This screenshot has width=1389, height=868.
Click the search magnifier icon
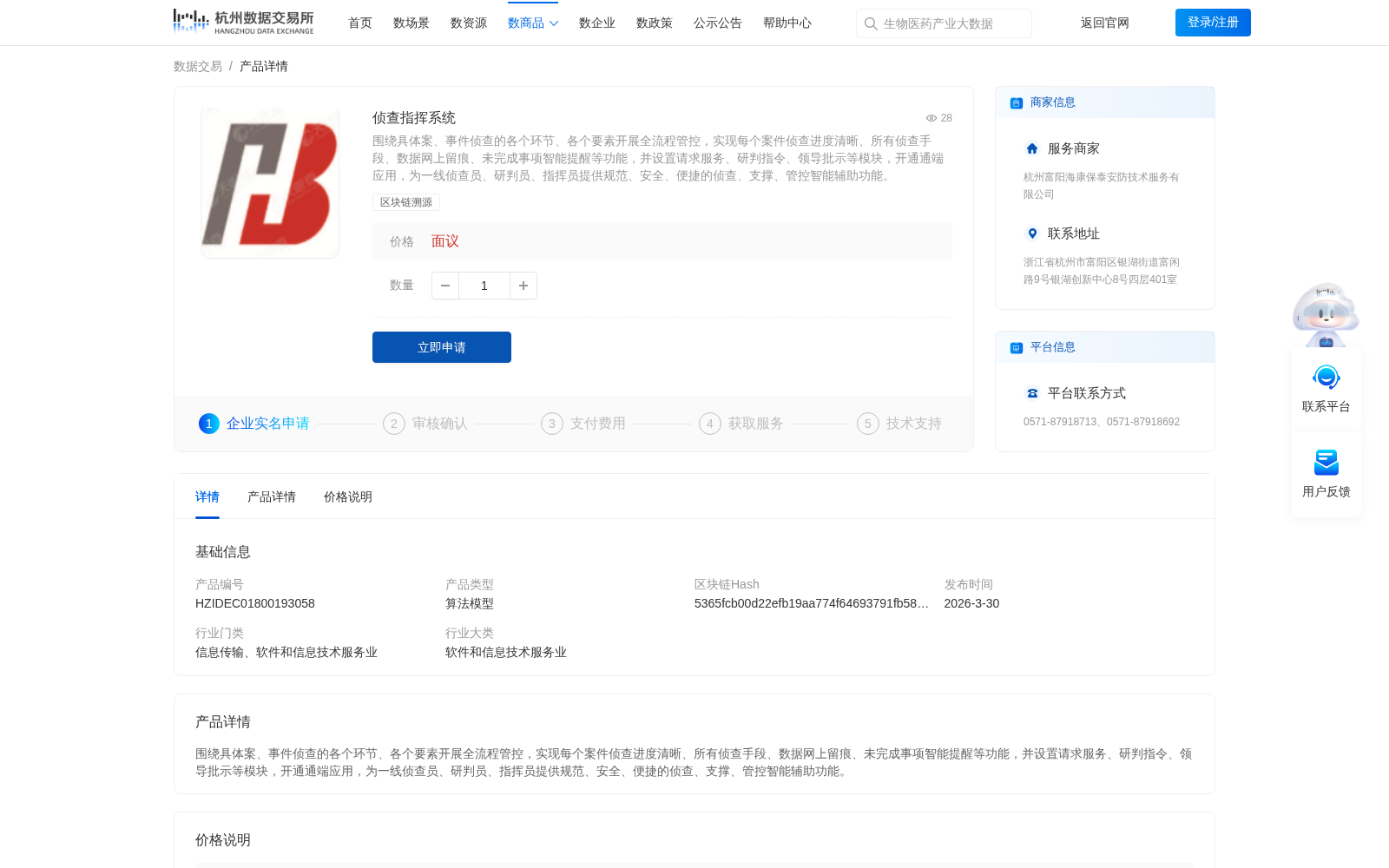point(870,23)
